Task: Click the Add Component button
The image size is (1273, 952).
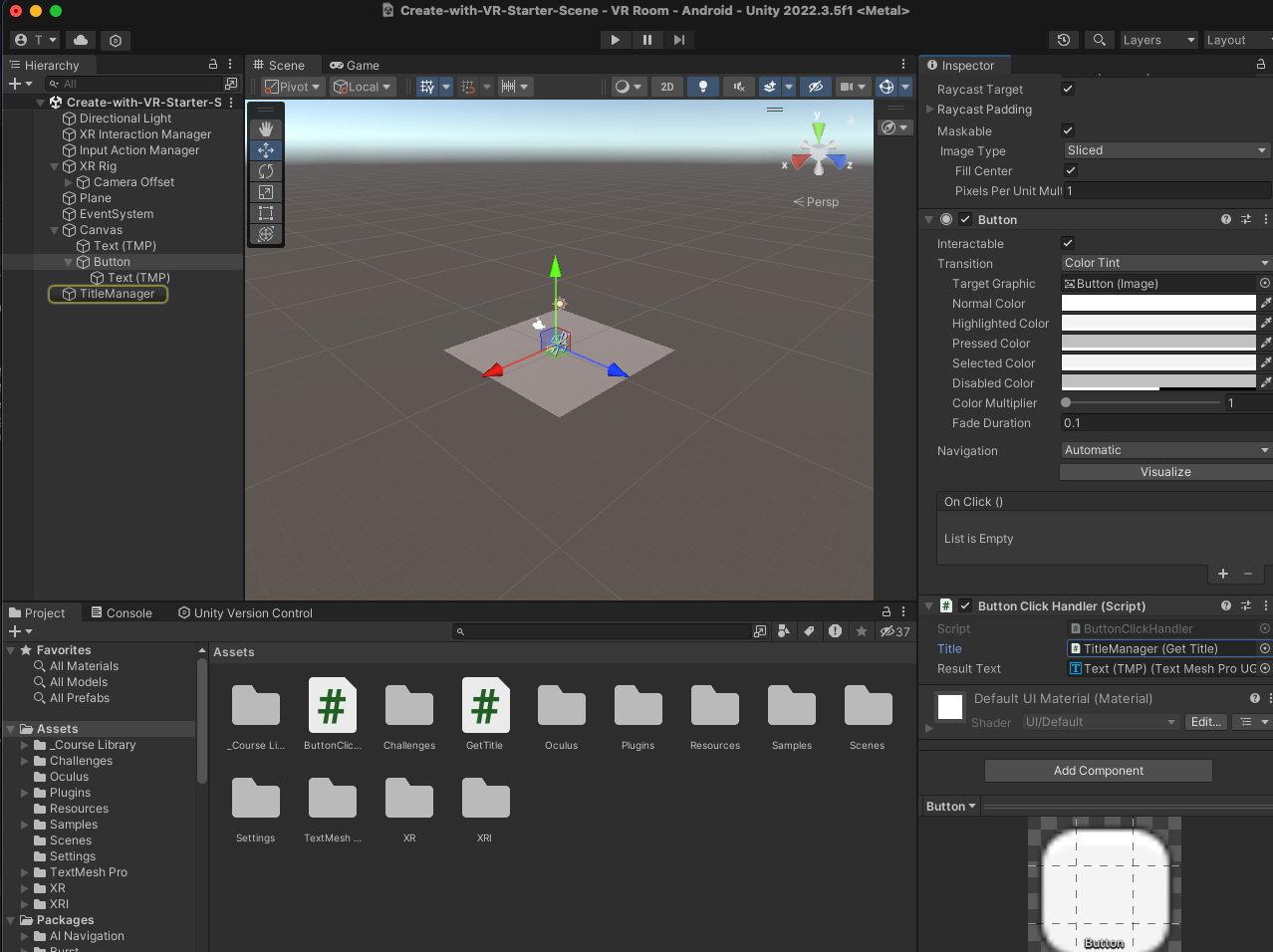Action: tap(1098, 771)
